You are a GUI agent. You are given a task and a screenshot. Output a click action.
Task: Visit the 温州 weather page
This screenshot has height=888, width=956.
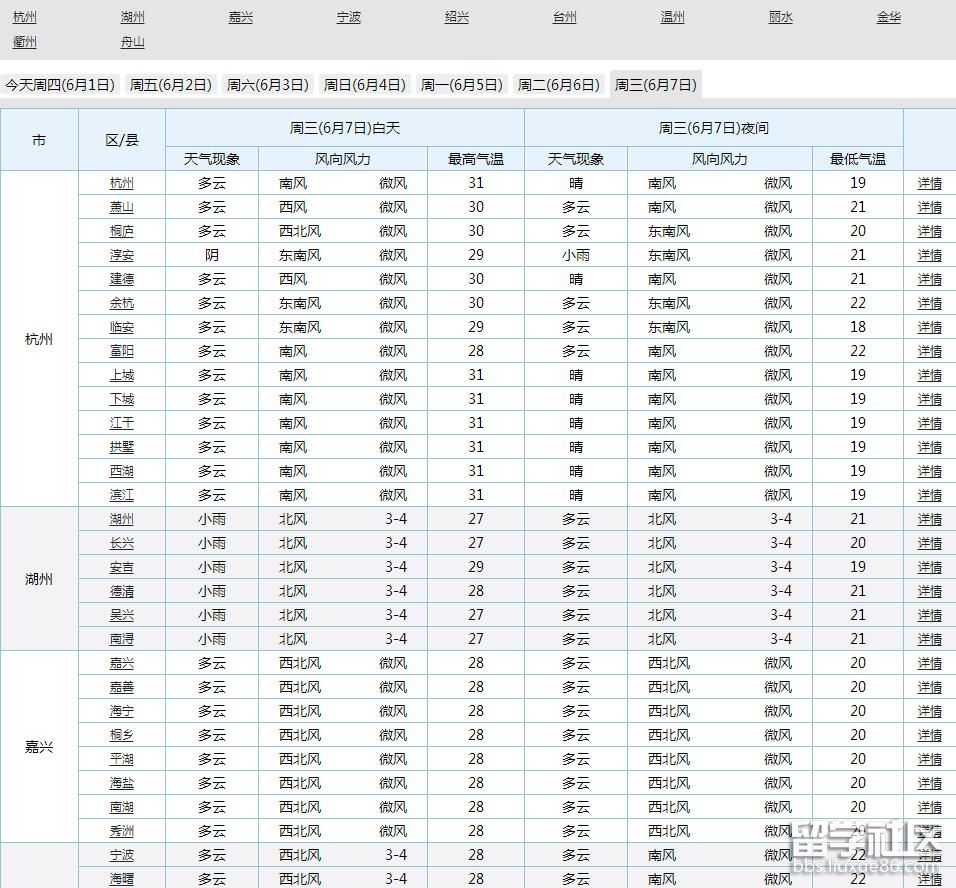pyautogui.click(x=672, y=17)
